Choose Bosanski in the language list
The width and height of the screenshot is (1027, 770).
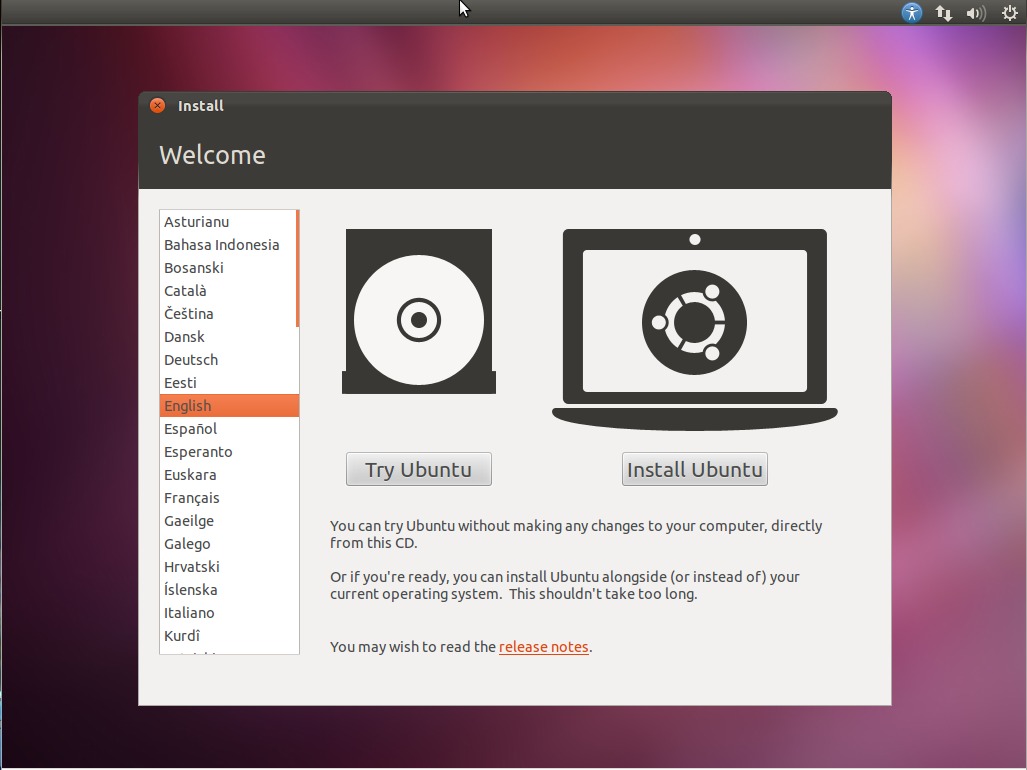[x=228, y=268]
